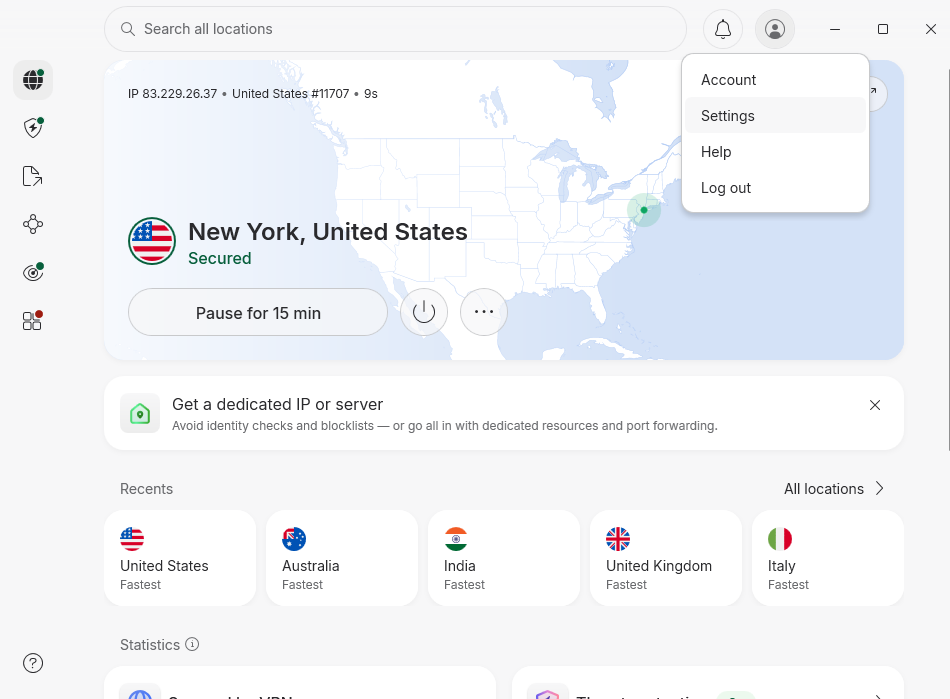The height and width of the screenshot is (699, 950).
Task: Click the Statistics info icon
Action: coord(192,644)
